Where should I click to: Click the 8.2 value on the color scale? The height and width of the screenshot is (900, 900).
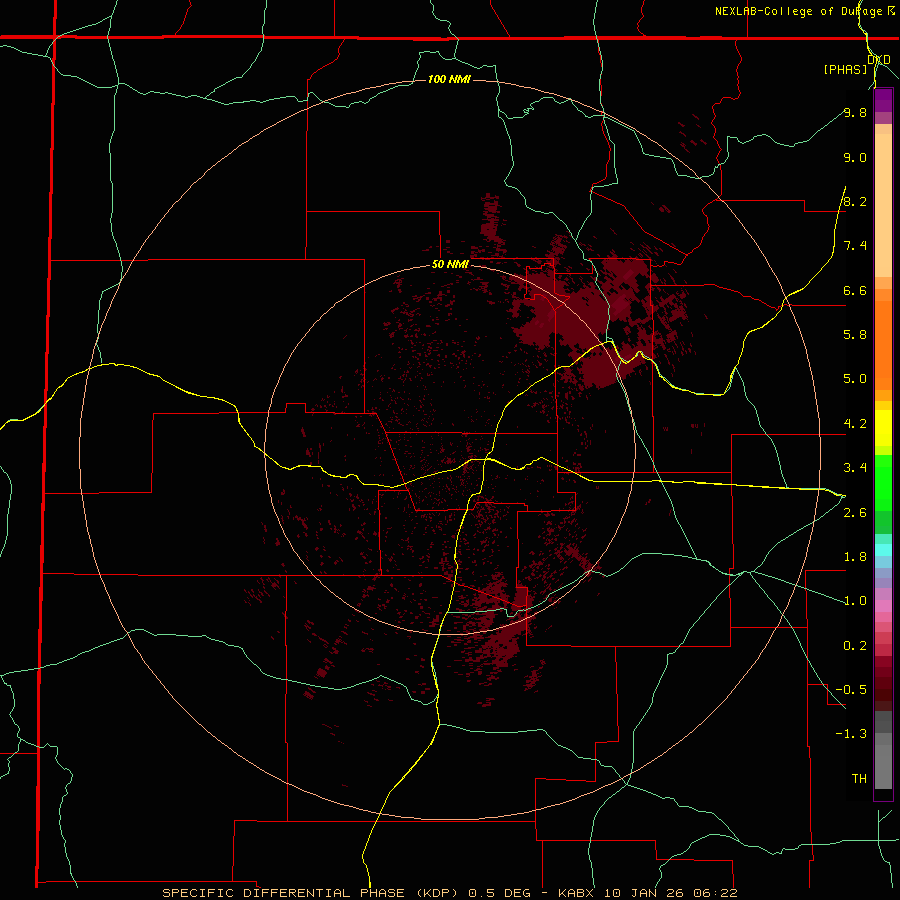[855, 201]
